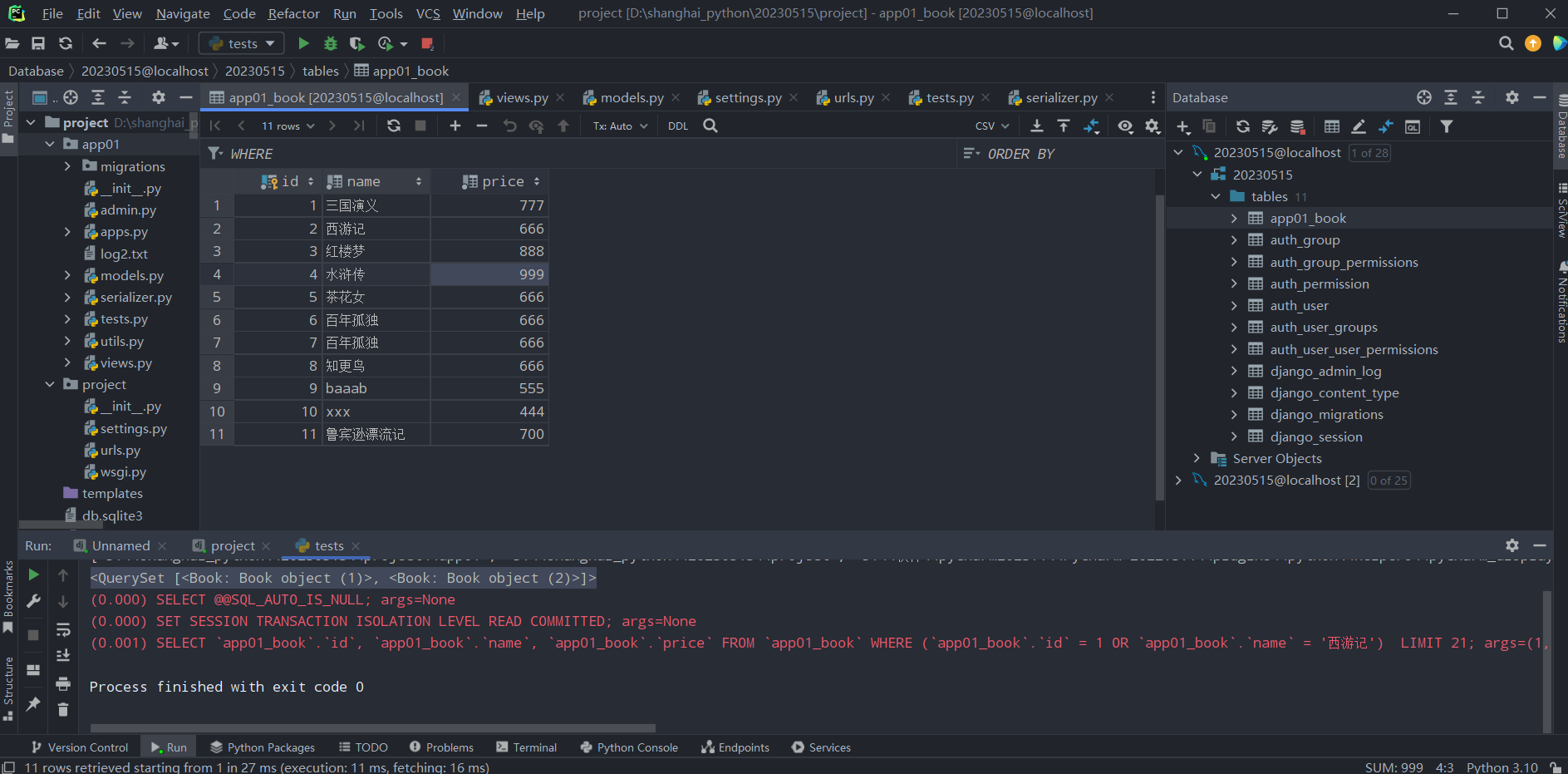Clear run console with trash icon
The image size is (1568, 774).
63,709
